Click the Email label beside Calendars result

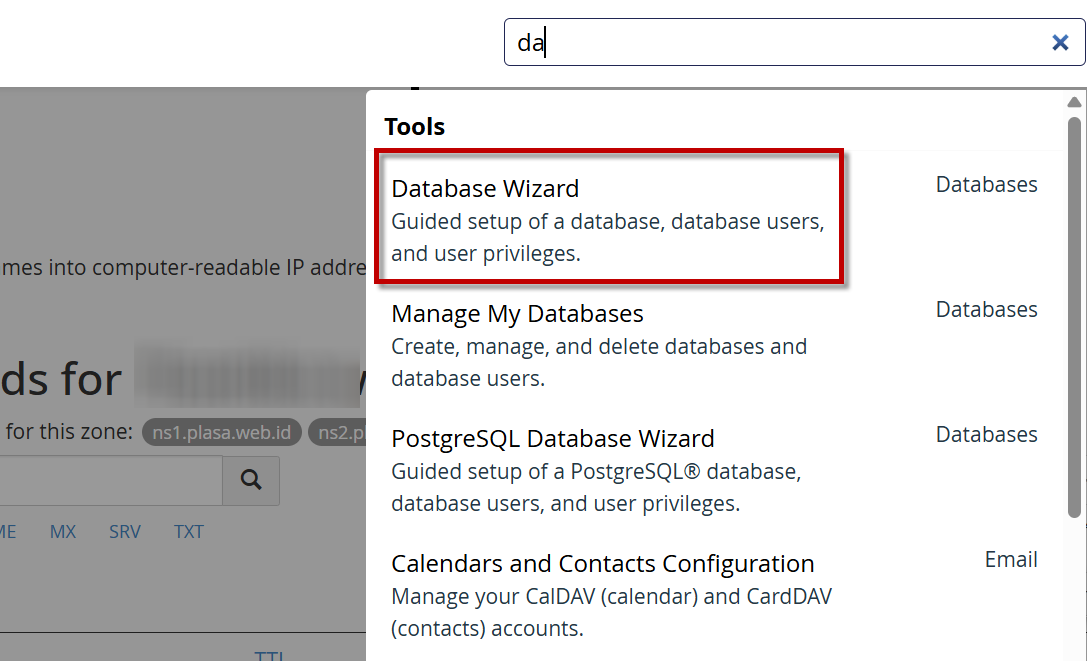pyautogui.click(x=1011, y=560)
